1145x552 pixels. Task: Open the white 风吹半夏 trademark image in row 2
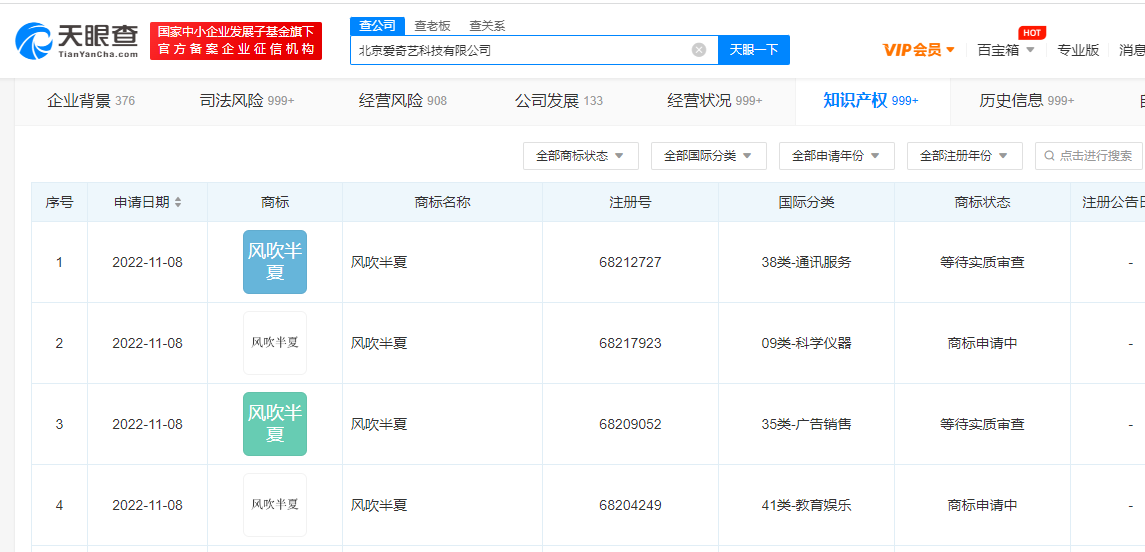coord(275,343)
